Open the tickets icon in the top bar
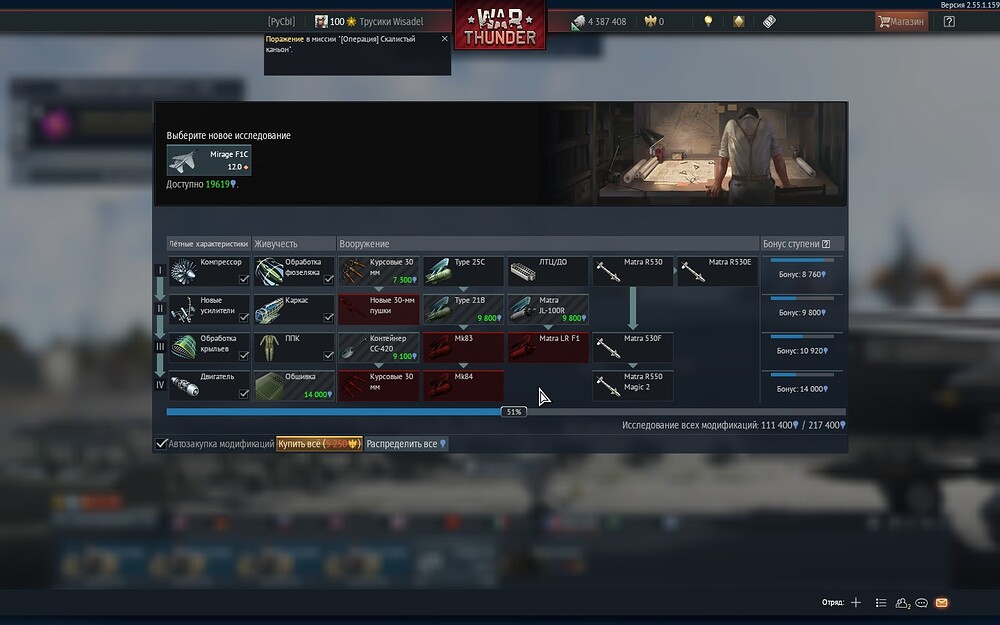 pyautogui.click(x=769, y=21)
